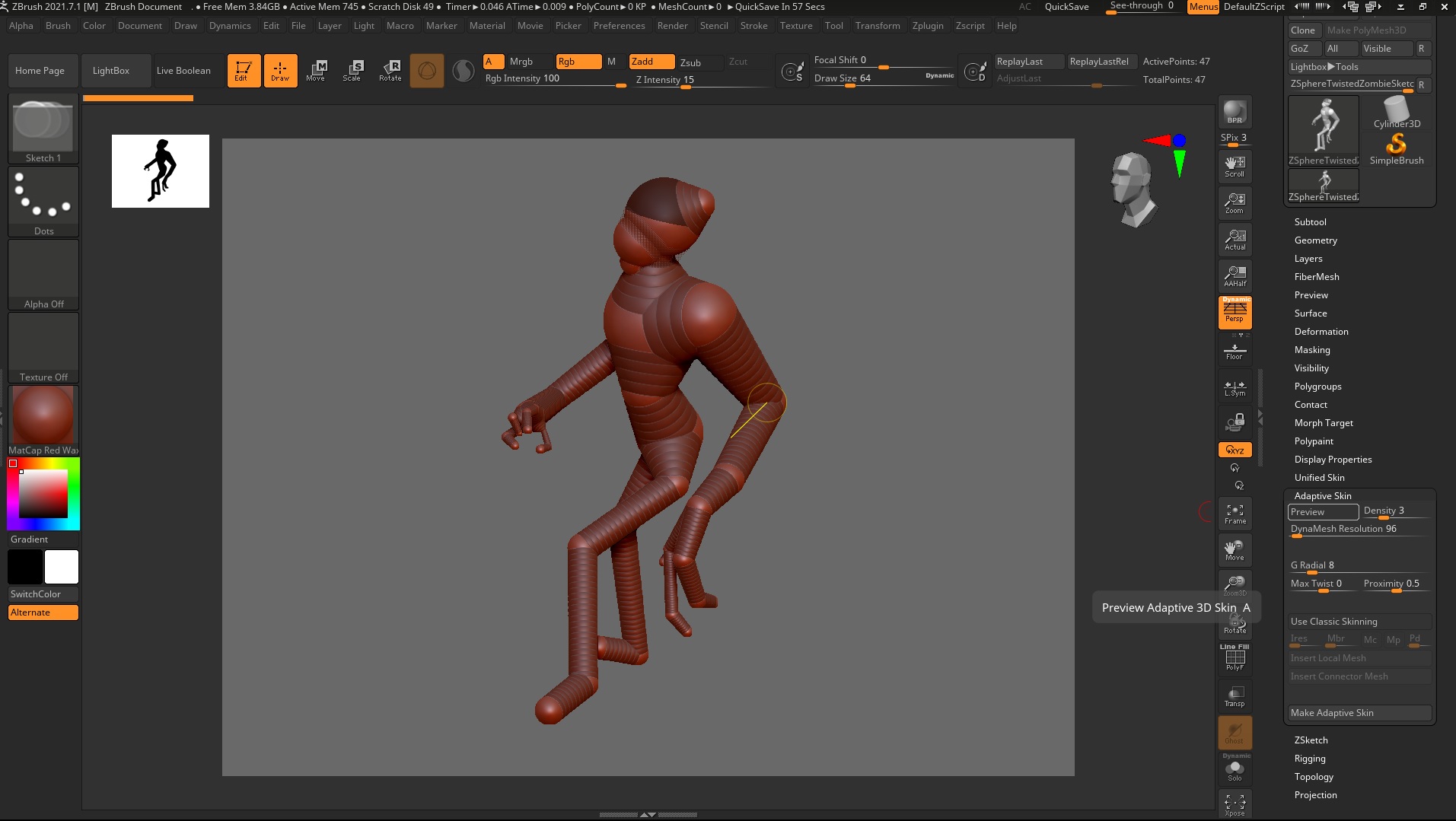Toggle Persp perspective mode

coord(1235,312)
